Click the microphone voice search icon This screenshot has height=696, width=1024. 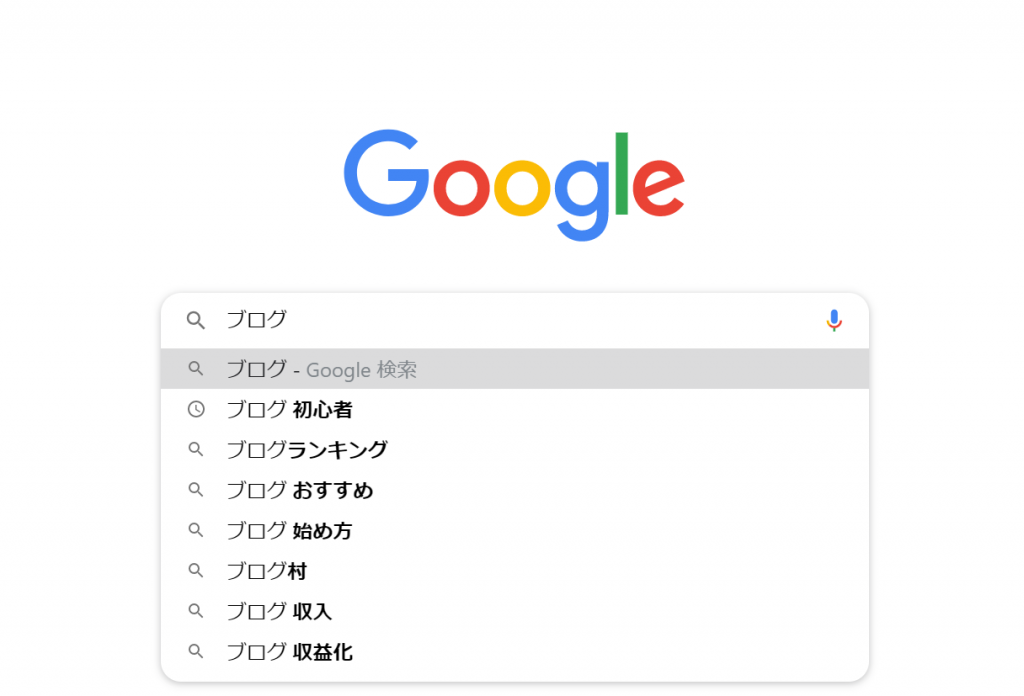834,320
